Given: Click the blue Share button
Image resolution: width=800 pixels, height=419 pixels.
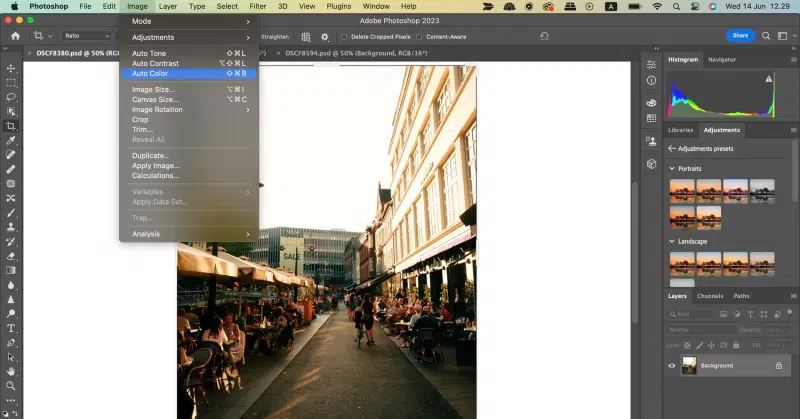Looking at the screenshot, I should pos(740,35).
